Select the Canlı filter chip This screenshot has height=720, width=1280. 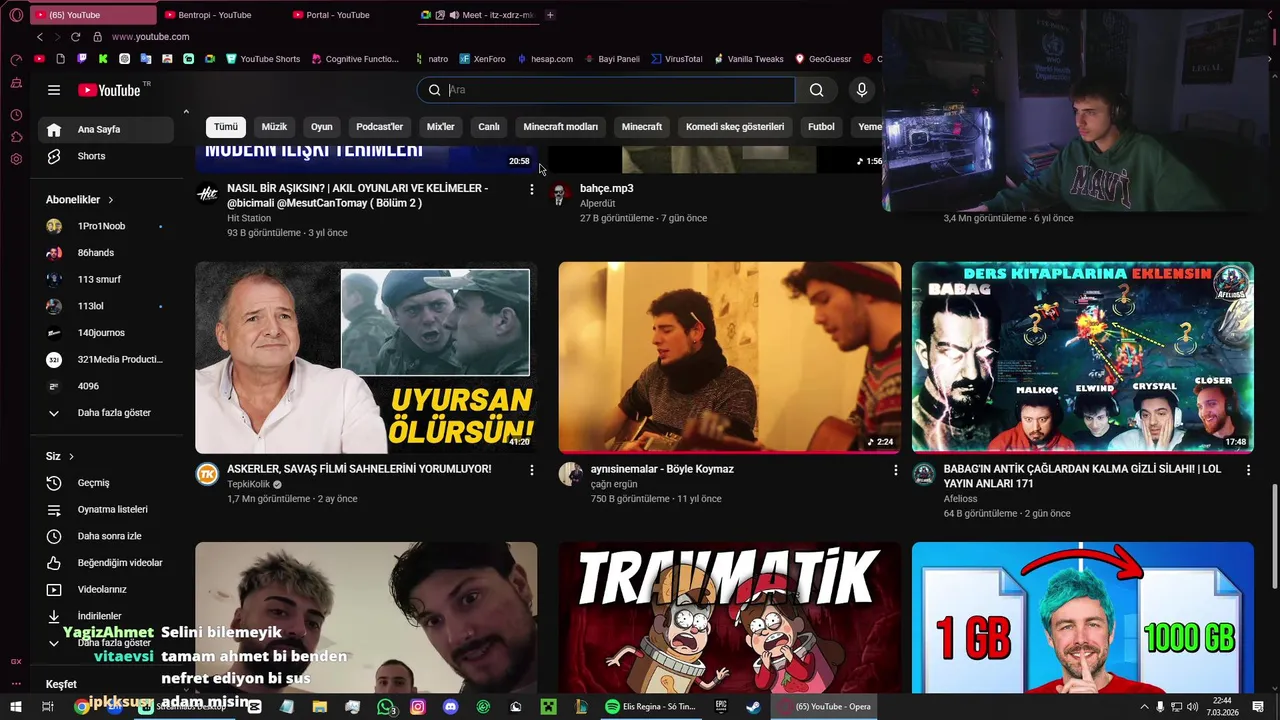(x=489, y=127)
